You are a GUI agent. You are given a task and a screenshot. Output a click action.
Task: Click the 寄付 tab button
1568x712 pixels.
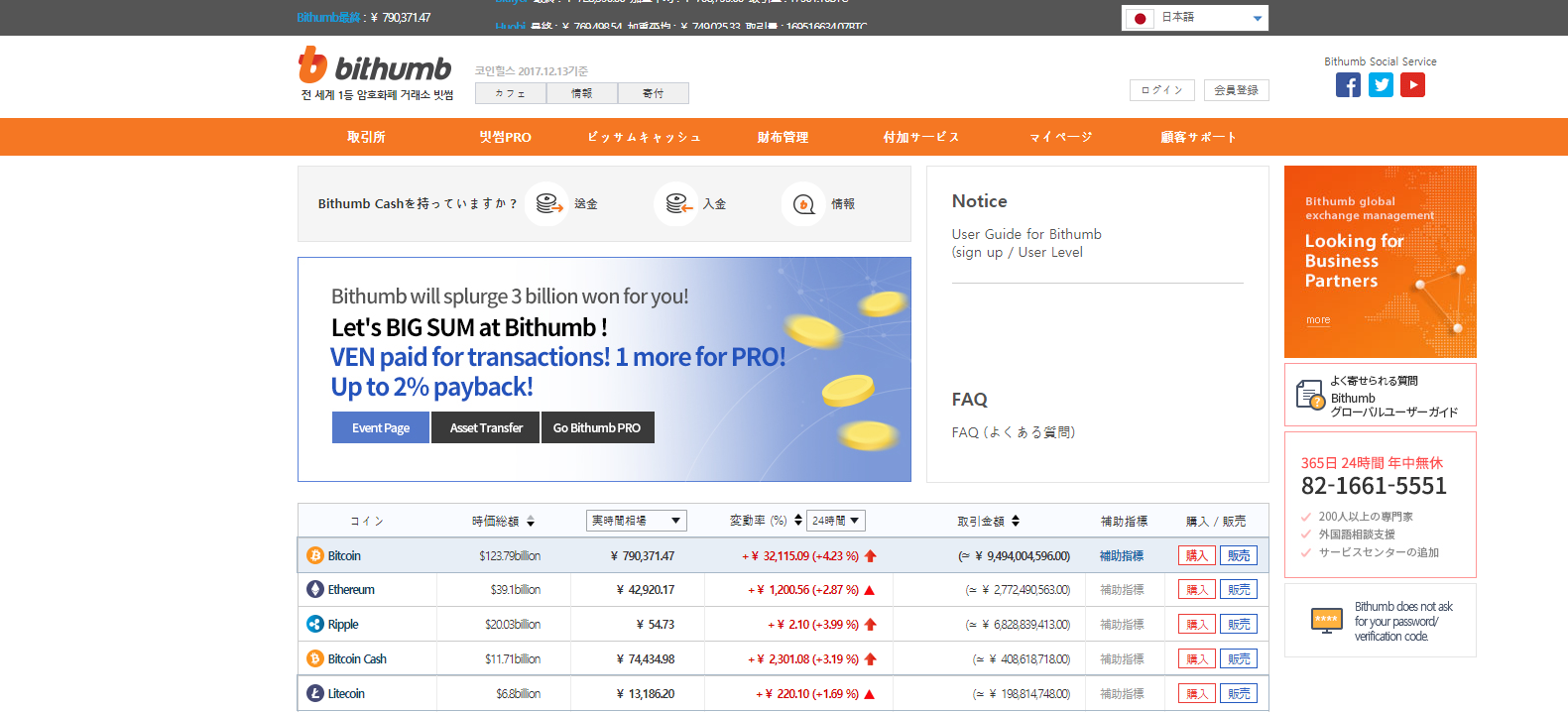[x=654, y=93]
